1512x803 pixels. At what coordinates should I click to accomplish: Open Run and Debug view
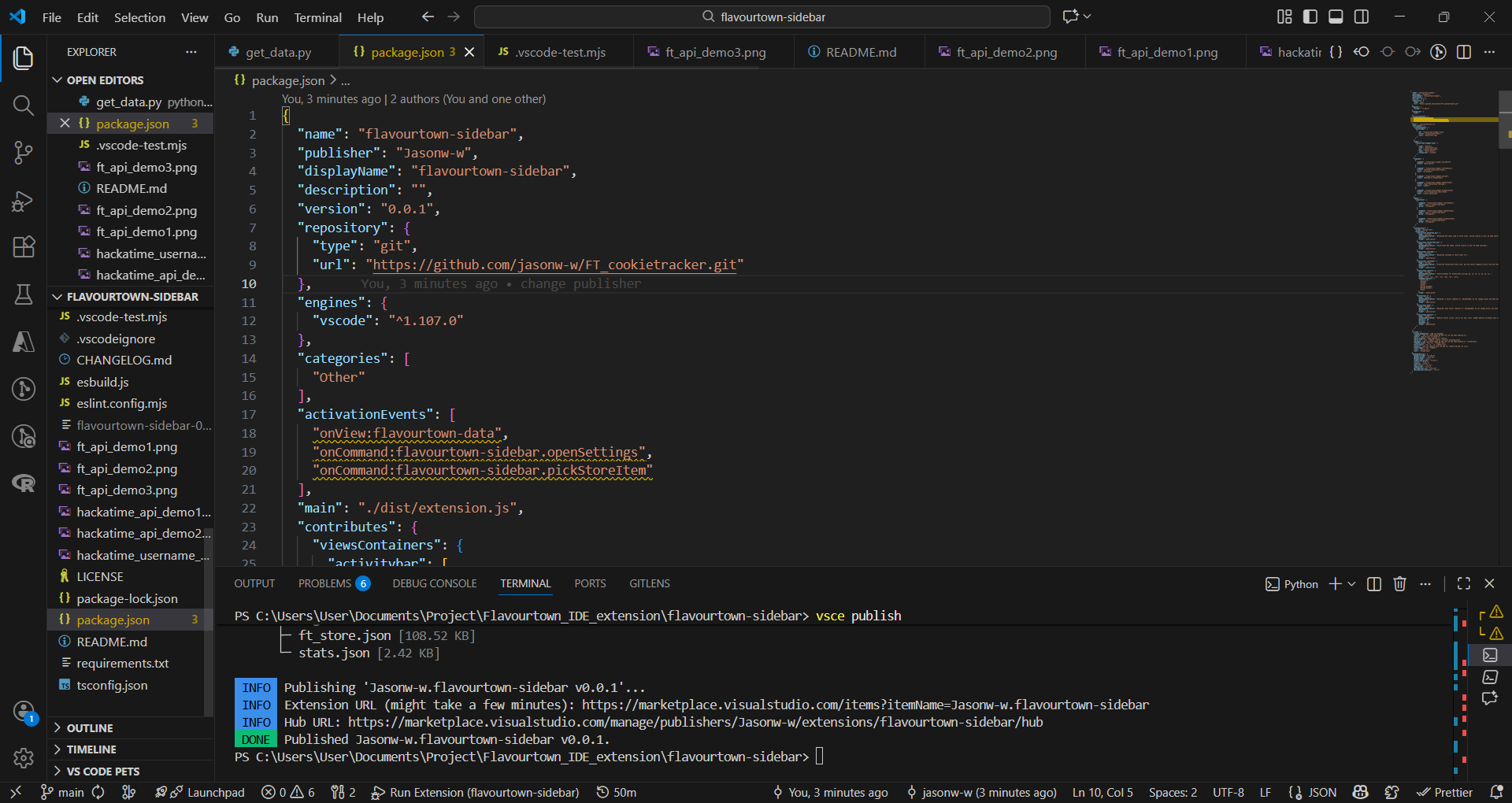coord(24,202)
